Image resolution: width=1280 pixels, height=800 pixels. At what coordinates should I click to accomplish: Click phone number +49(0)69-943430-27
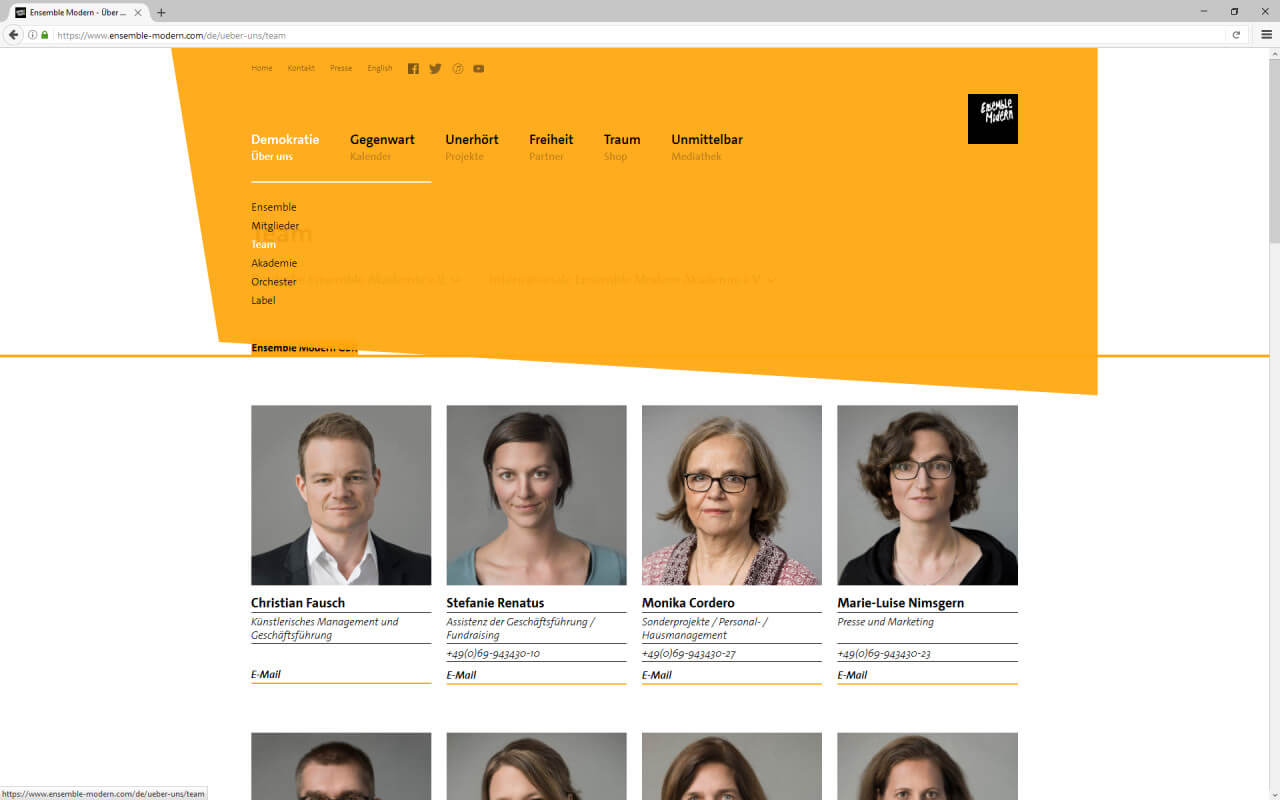pos(689,654)
